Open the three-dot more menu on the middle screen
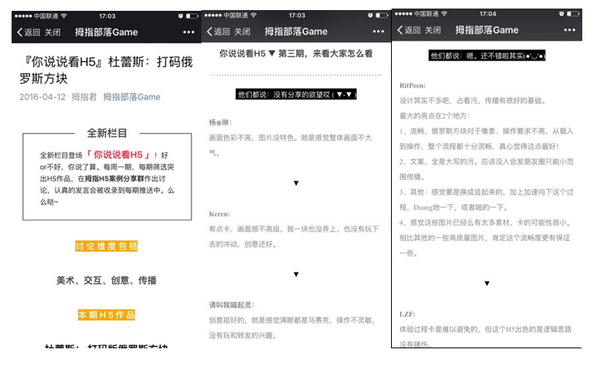 (378, 31)
